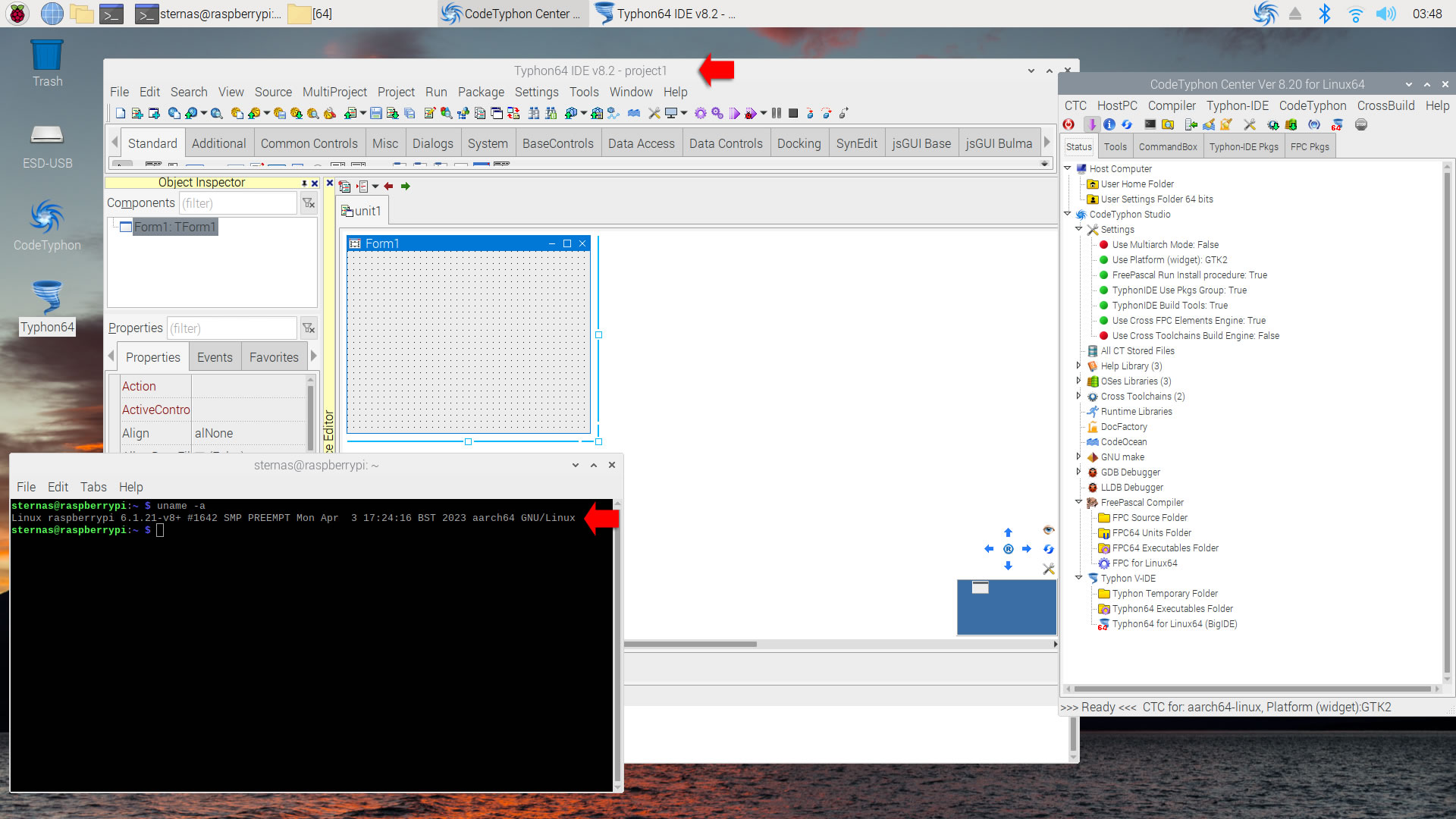This screenshot has height=819, width=1456.
Task: Switch to the Additional component palette tab
Action: pyautogui.click(x=218, y=143)
